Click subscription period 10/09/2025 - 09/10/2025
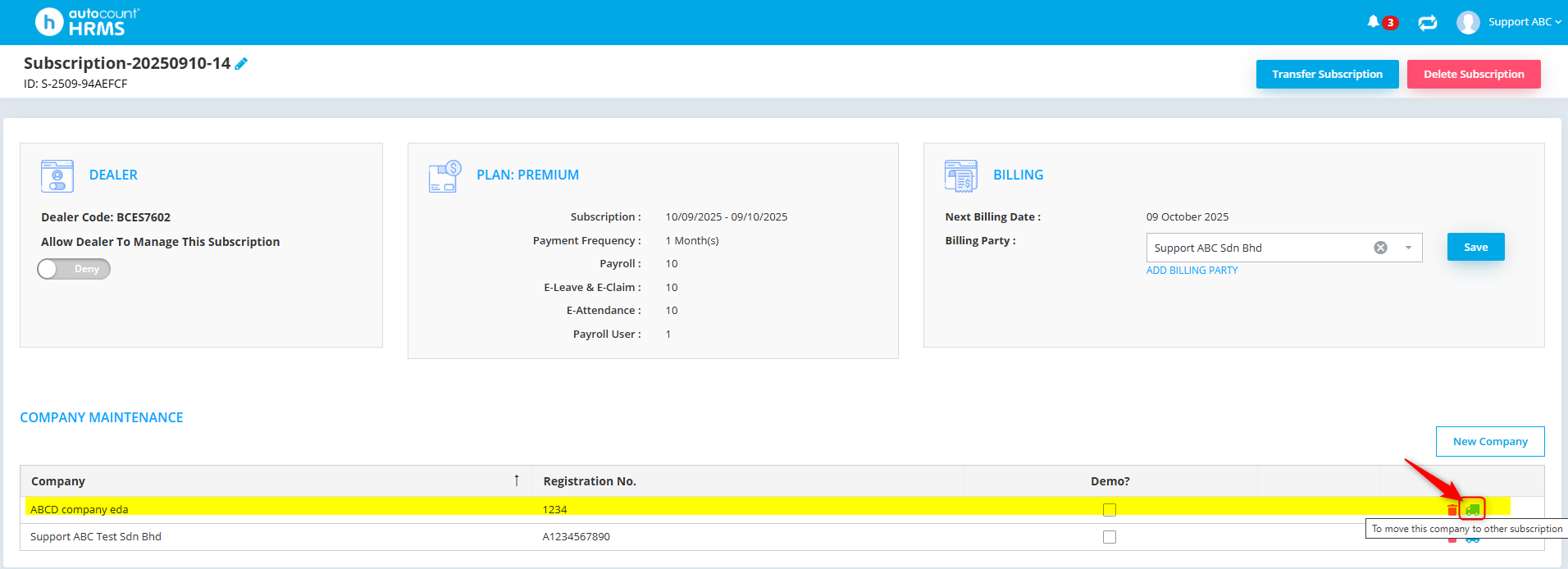 [x=726, y=217]
